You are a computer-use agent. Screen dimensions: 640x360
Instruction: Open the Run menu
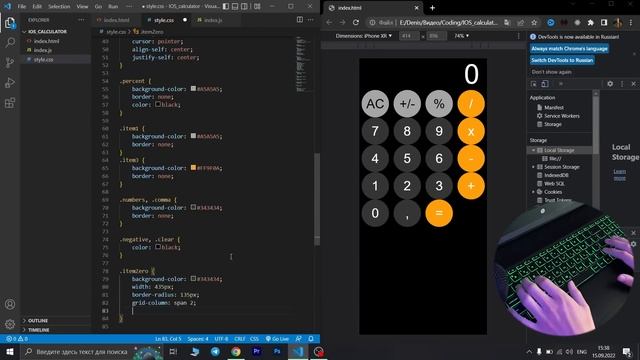(113, 7)
